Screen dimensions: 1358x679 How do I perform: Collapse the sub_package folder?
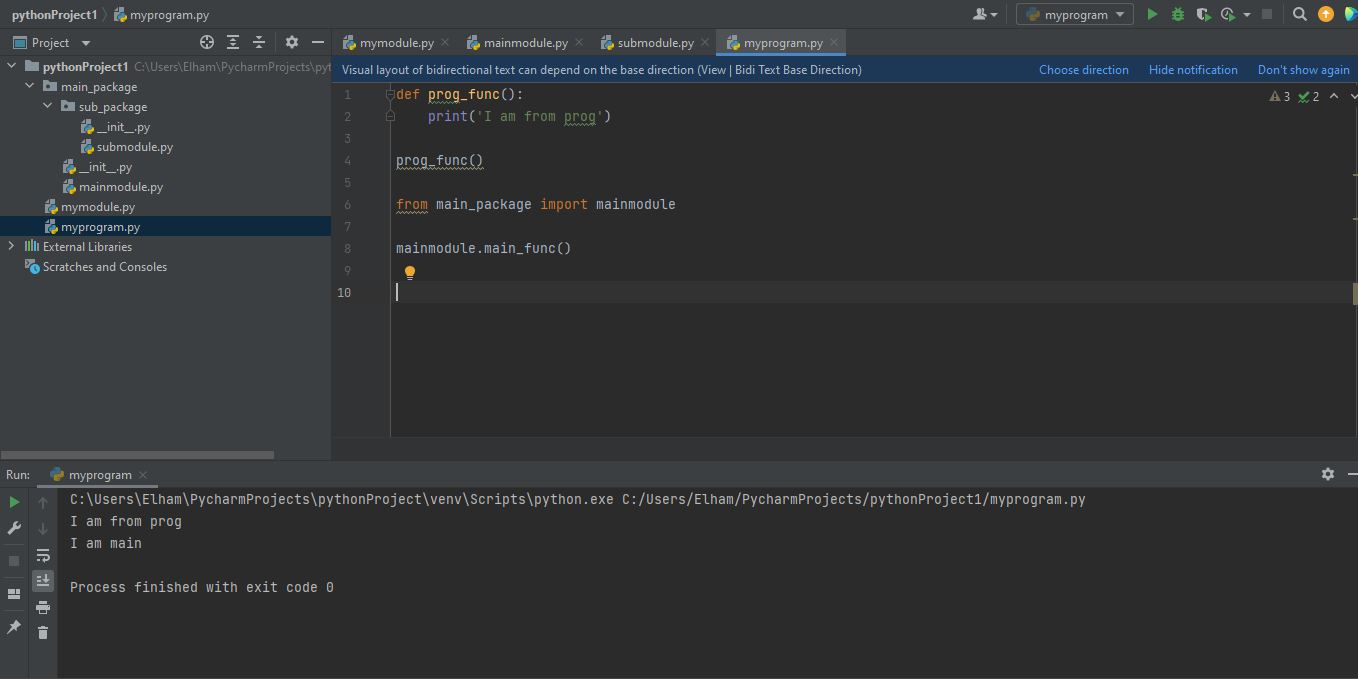(x=48, y=106)
